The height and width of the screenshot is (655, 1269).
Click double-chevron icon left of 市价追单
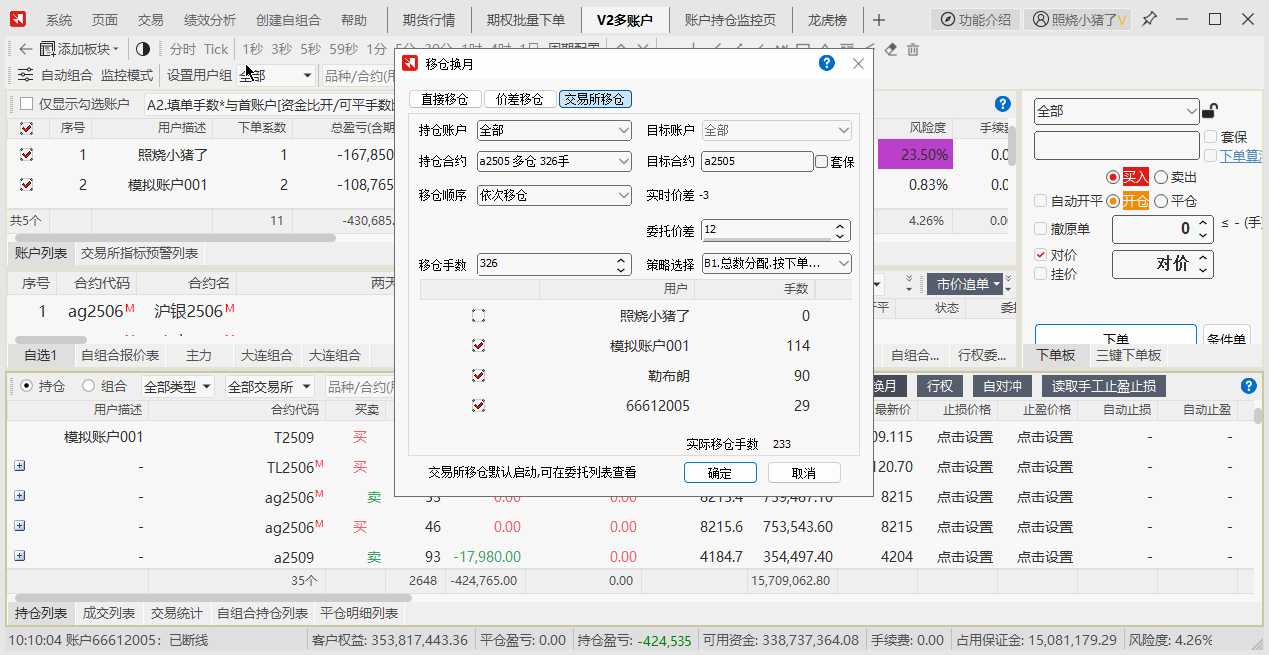[909, 284]
